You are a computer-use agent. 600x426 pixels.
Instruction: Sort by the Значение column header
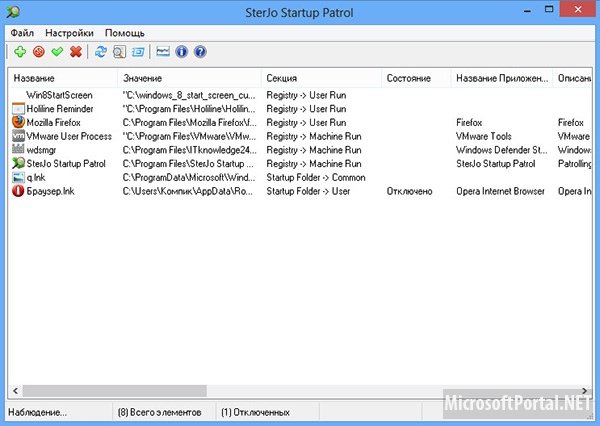tap(189, 78)
